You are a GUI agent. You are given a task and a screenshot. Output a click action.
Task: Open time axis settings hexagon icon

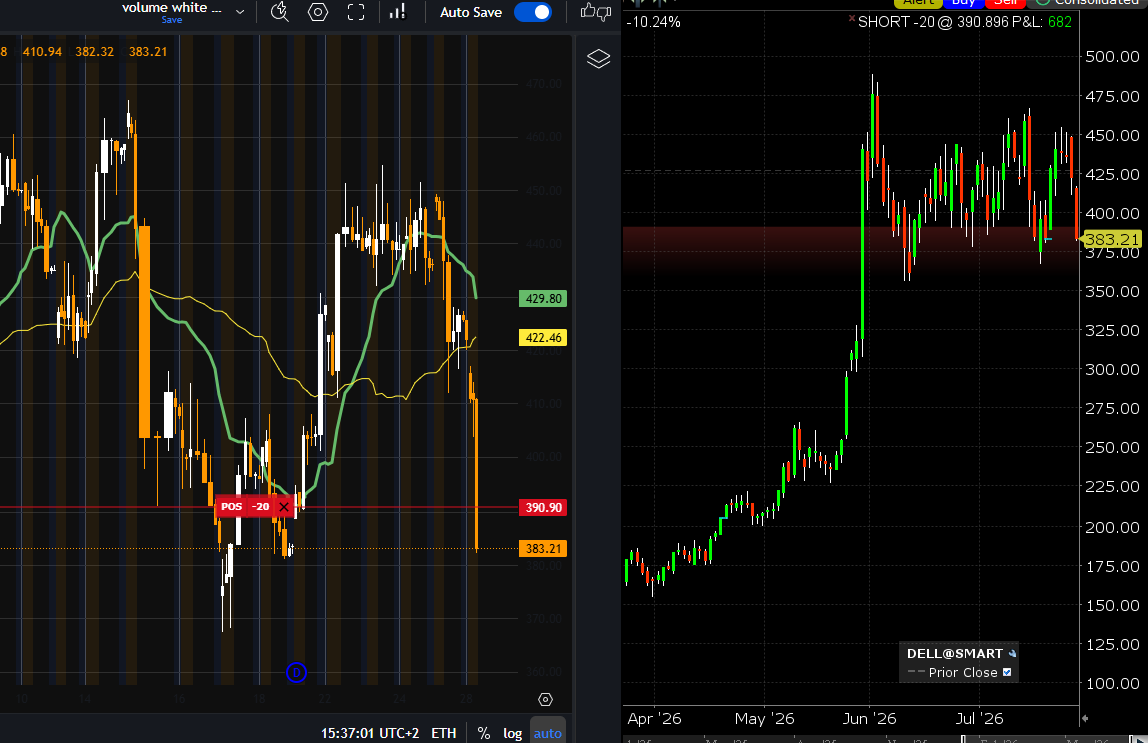point(545,700)
